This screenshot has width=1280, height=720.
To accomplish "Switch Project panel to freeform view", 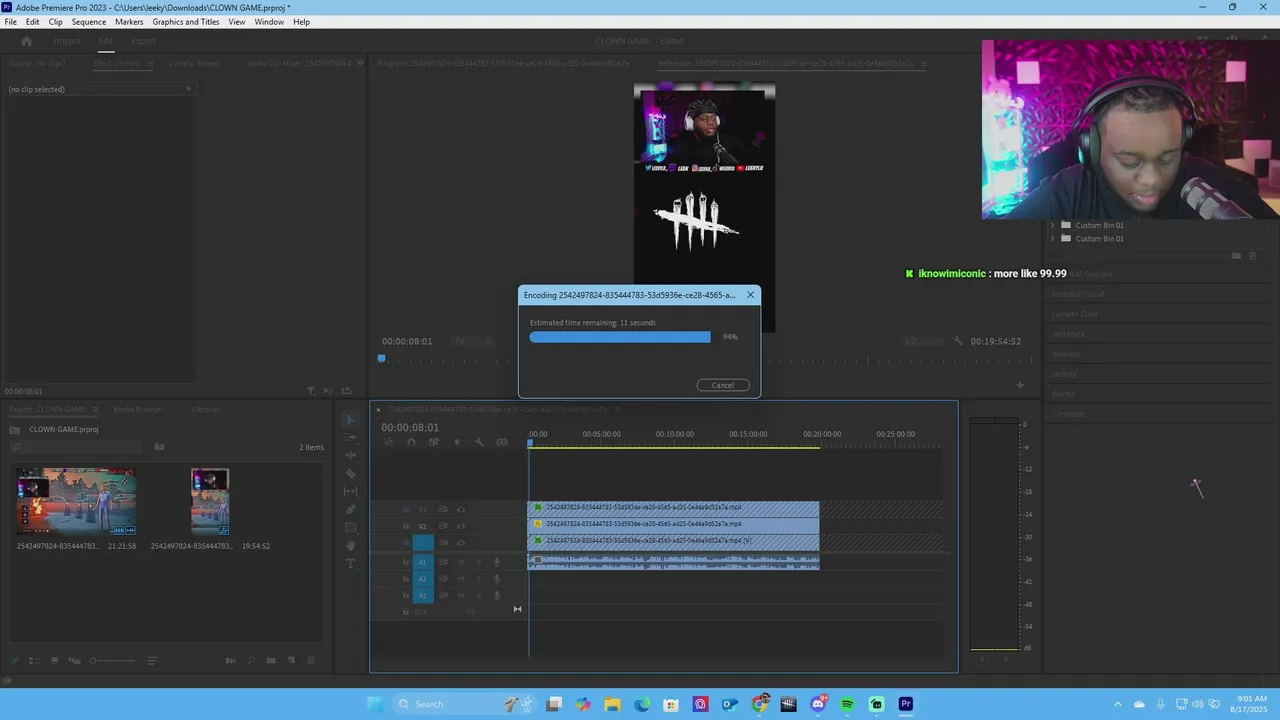I will [73, 661].
